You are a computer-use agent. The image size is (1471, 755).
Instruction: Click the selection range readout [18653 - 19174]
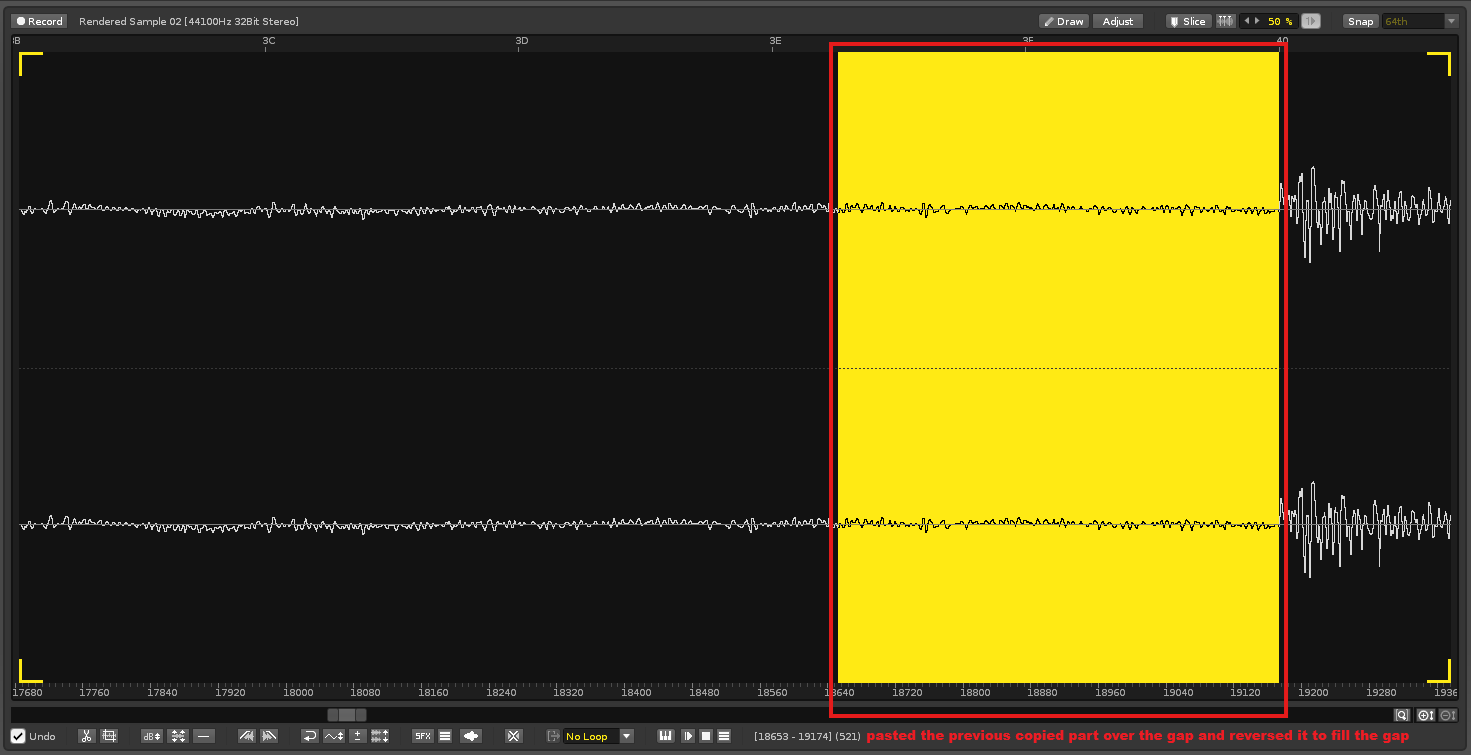click(x=794, y=736)
